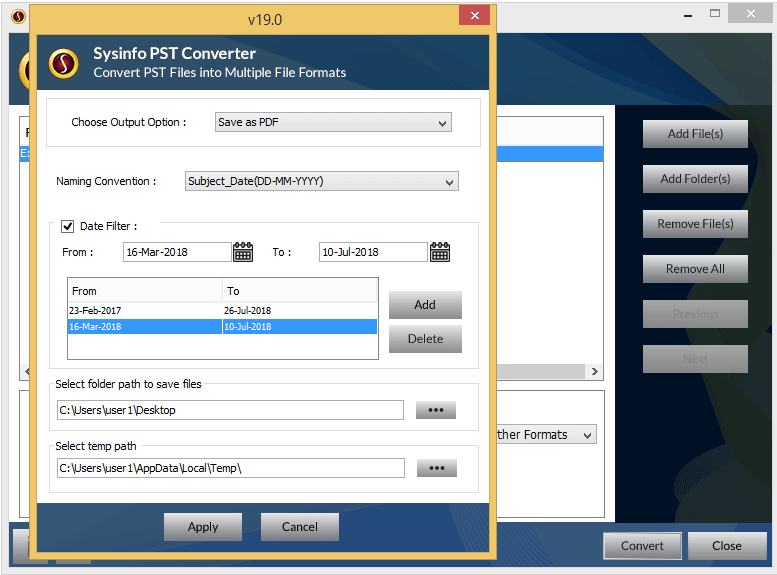Delete the selected date range
Viewport: 777px width, 575px height.
coord(425,339)
